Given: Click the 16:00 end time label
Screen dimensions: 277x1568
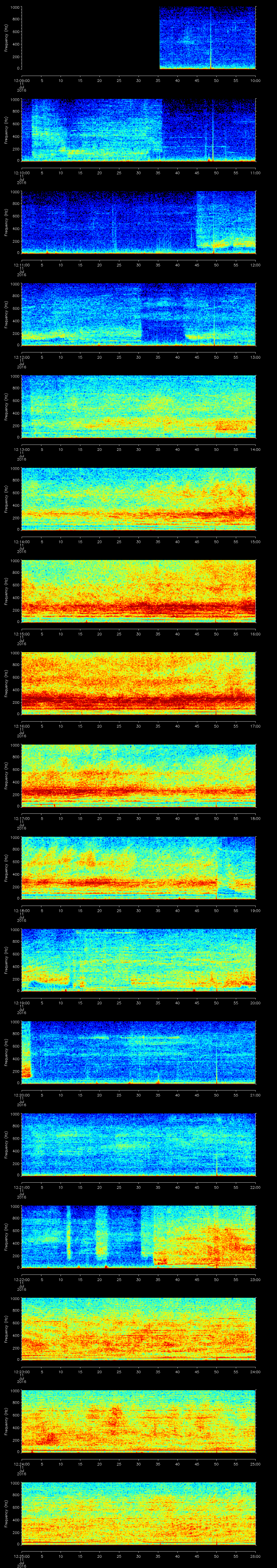Looking at the screenshot, I should click(255, 634).
